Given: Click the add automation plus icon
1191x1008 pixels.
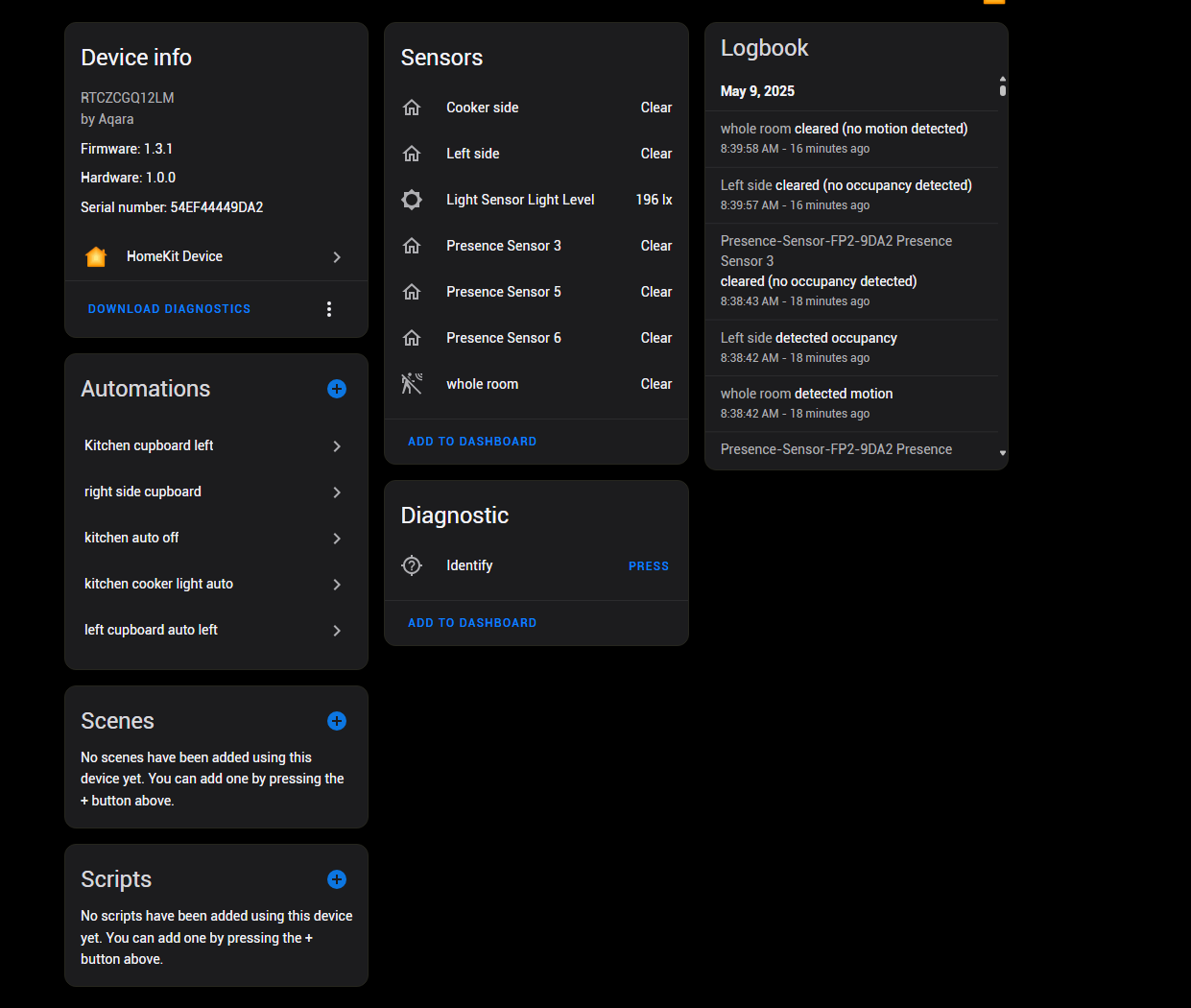Looking at the screenshot, I should click(337, 389).
